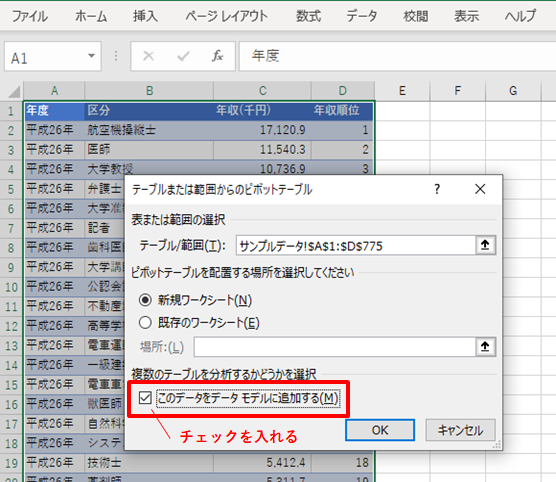556x482 pixels.
Task: Expand the Name Box dropdown arrow
Action: tap(91, 56)
